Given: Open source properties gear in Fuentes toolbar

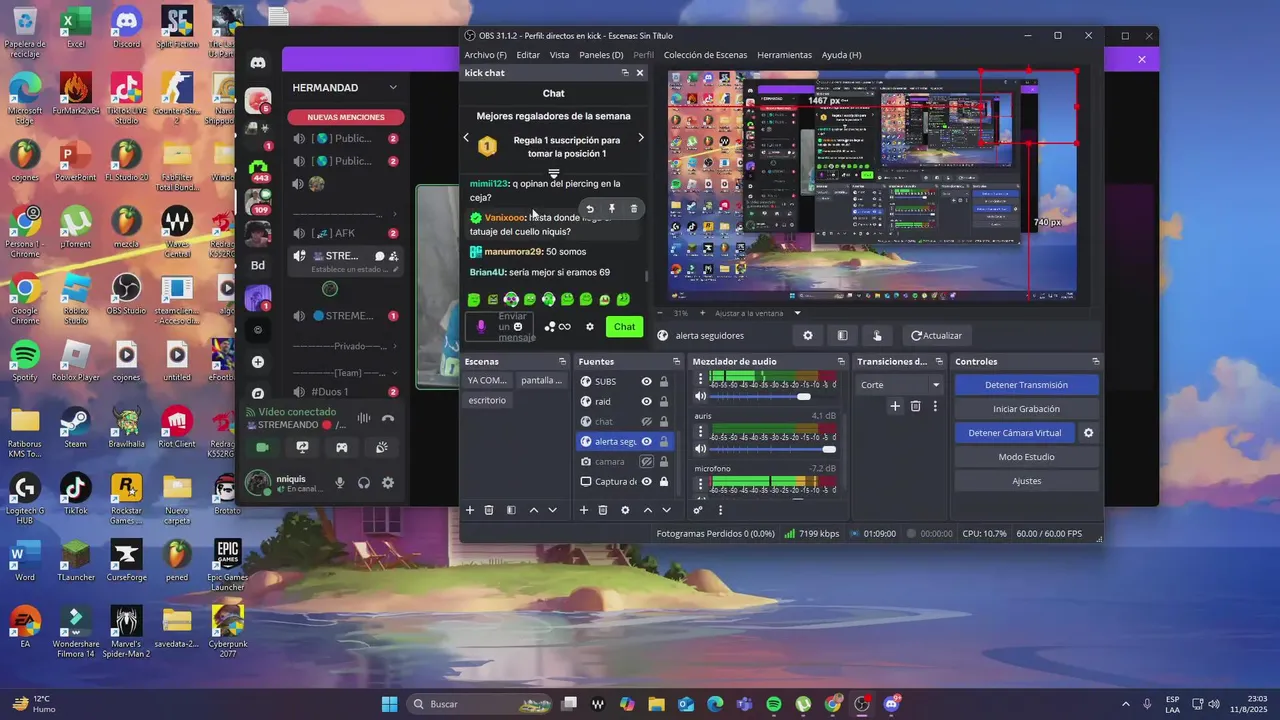Looking at the screenshot, I should [x=625, y=510].
